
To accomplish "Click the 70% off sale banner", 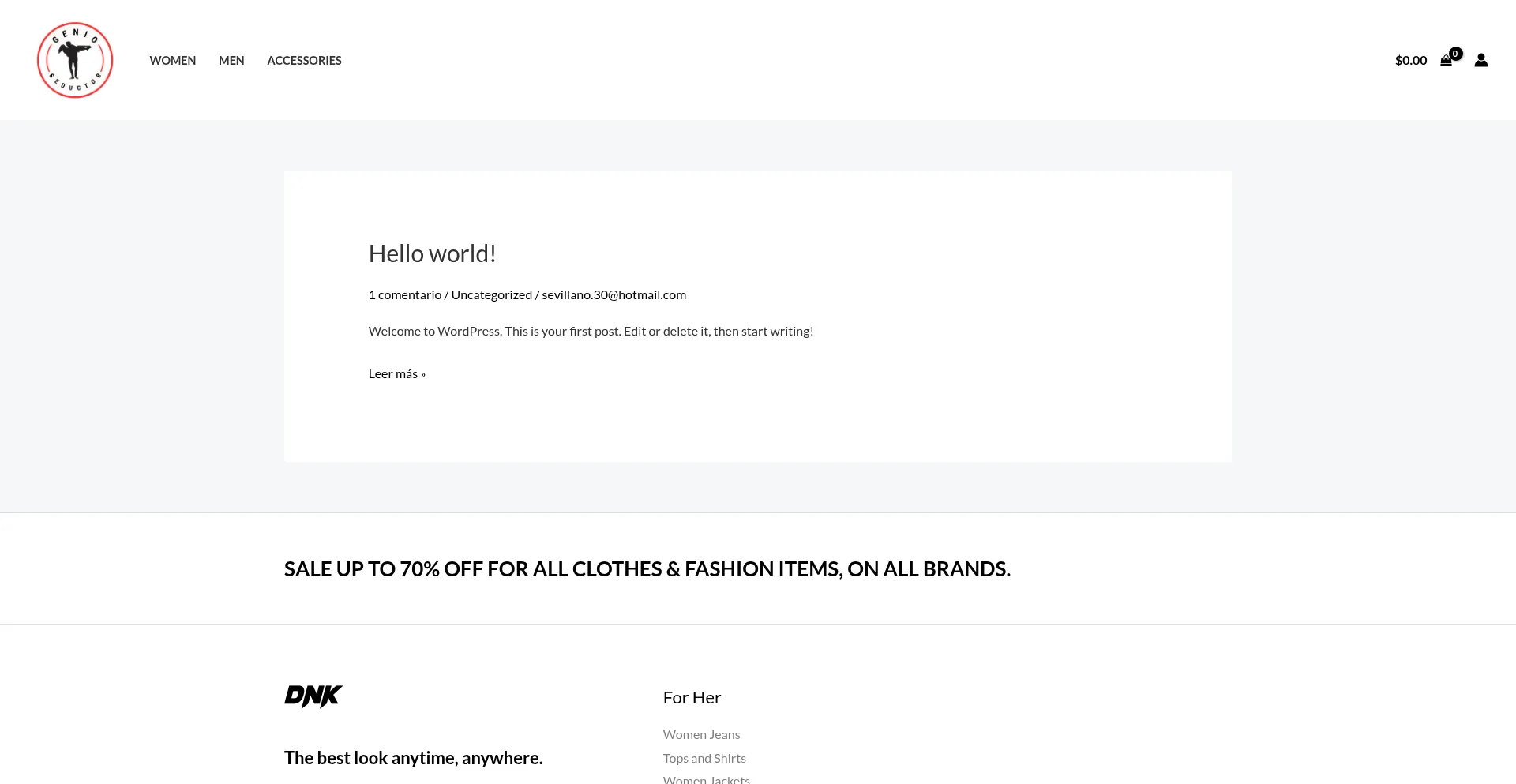I will click(x=647, y=568).
